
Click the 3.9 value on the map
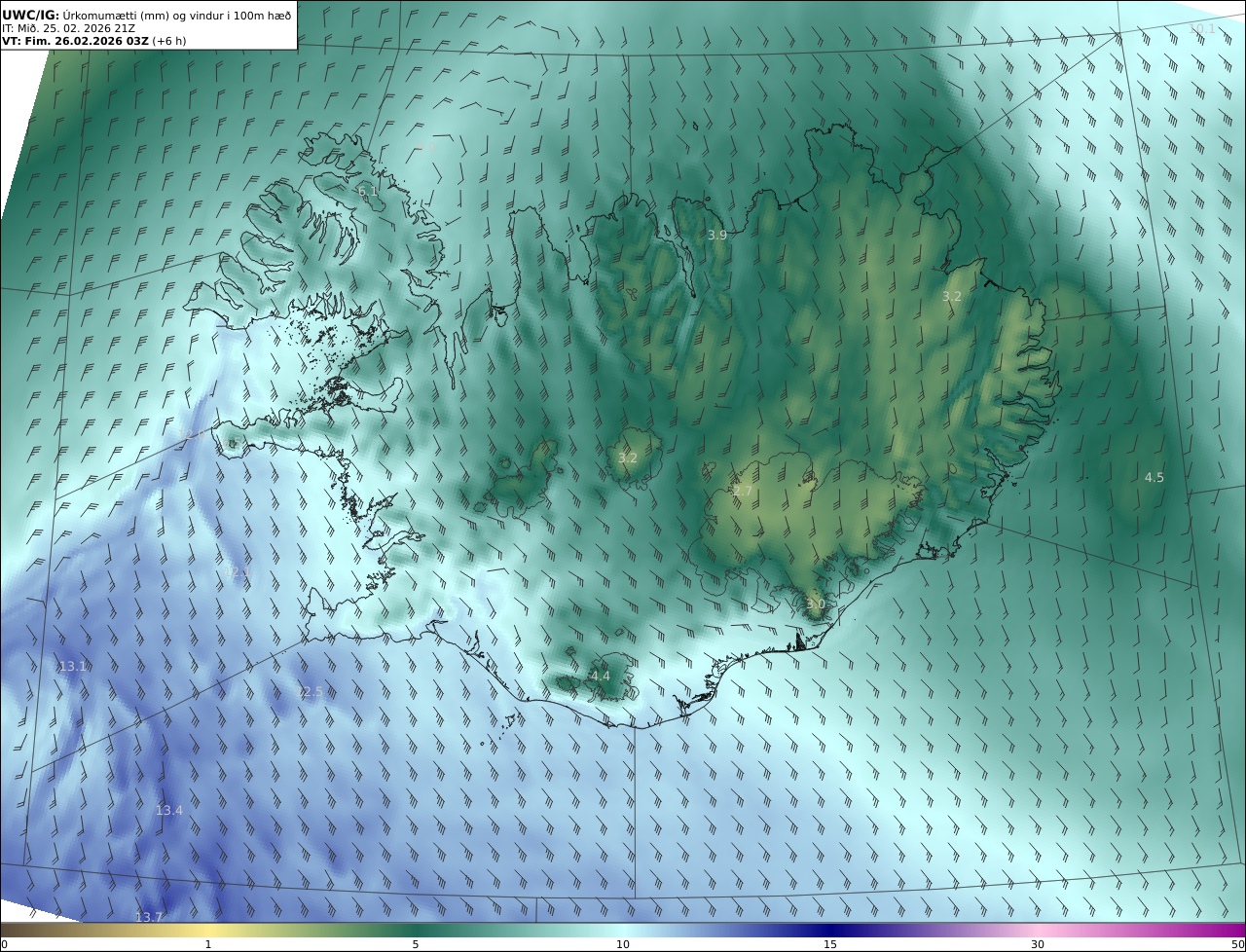pyautogui.click(x=717, y=236)
